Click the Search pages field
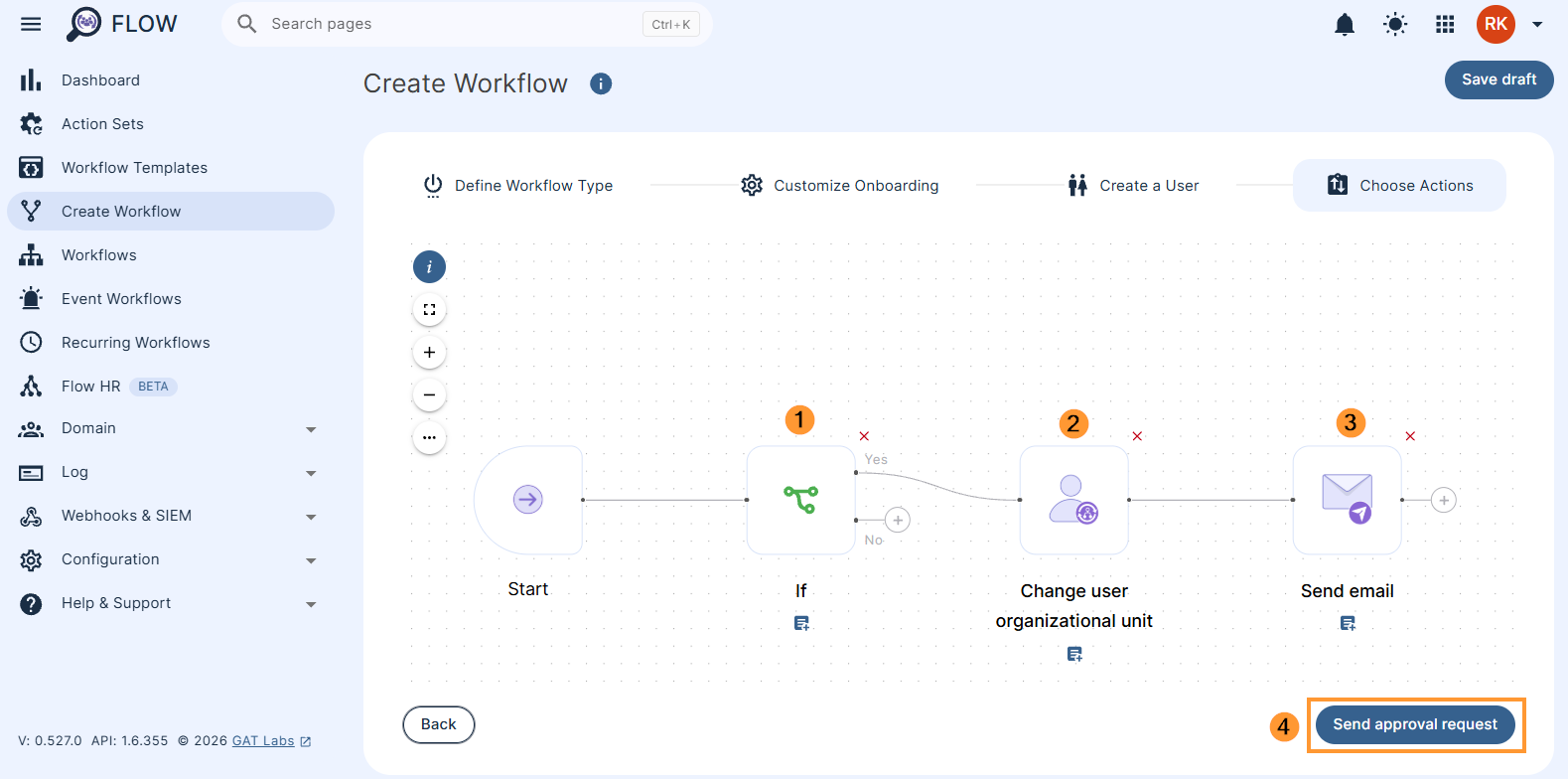Screen dimensions: 1568x779 tap(467, 24)
